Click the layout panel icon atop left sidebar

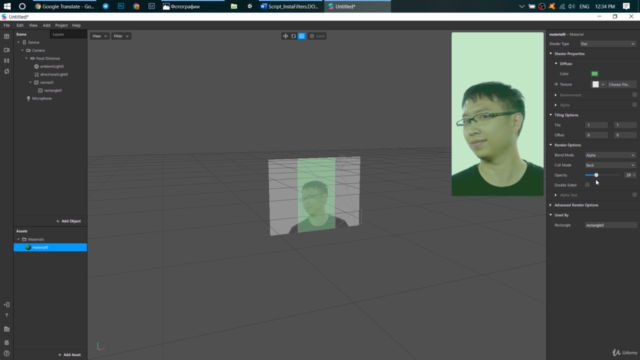point(7,37)
